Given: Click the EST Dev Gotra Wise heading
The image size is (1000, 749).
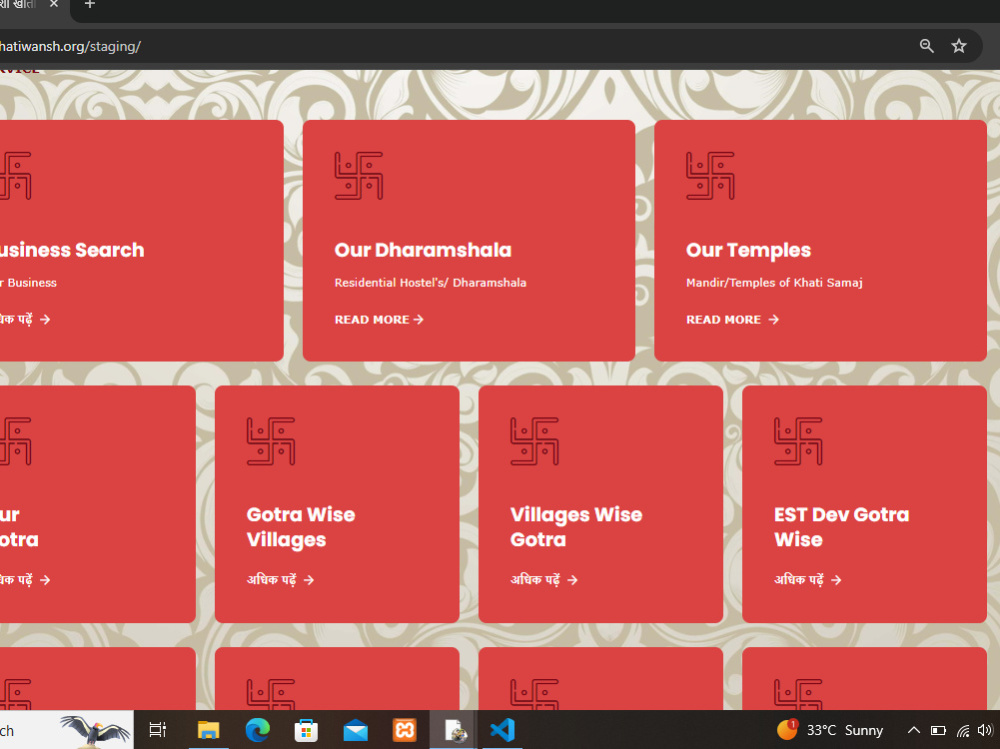Looking at the screenshot, I should [x=841, y=527].
